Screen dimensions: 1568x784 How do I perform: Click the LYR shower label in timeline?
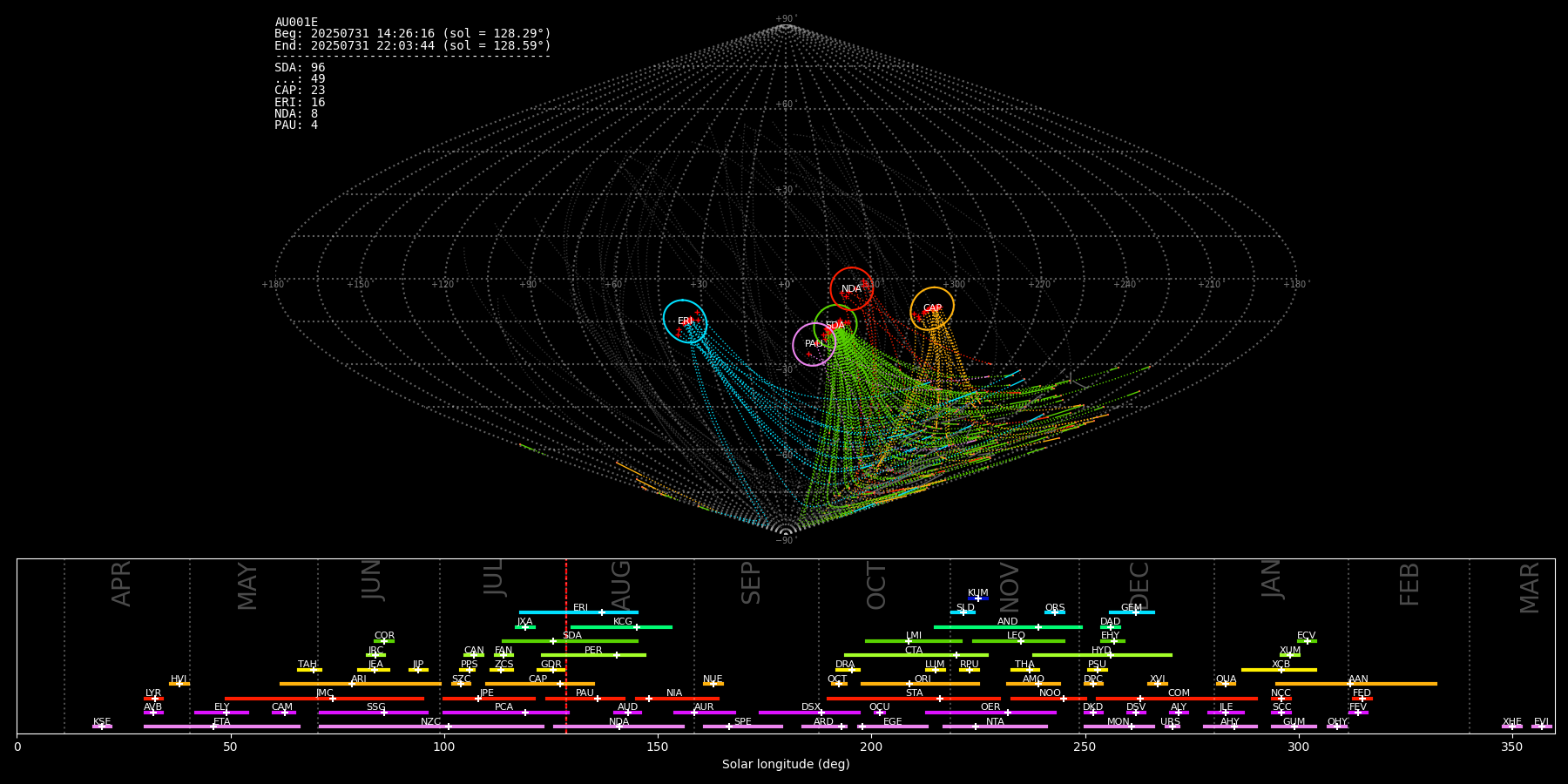(x=153, y=693)
